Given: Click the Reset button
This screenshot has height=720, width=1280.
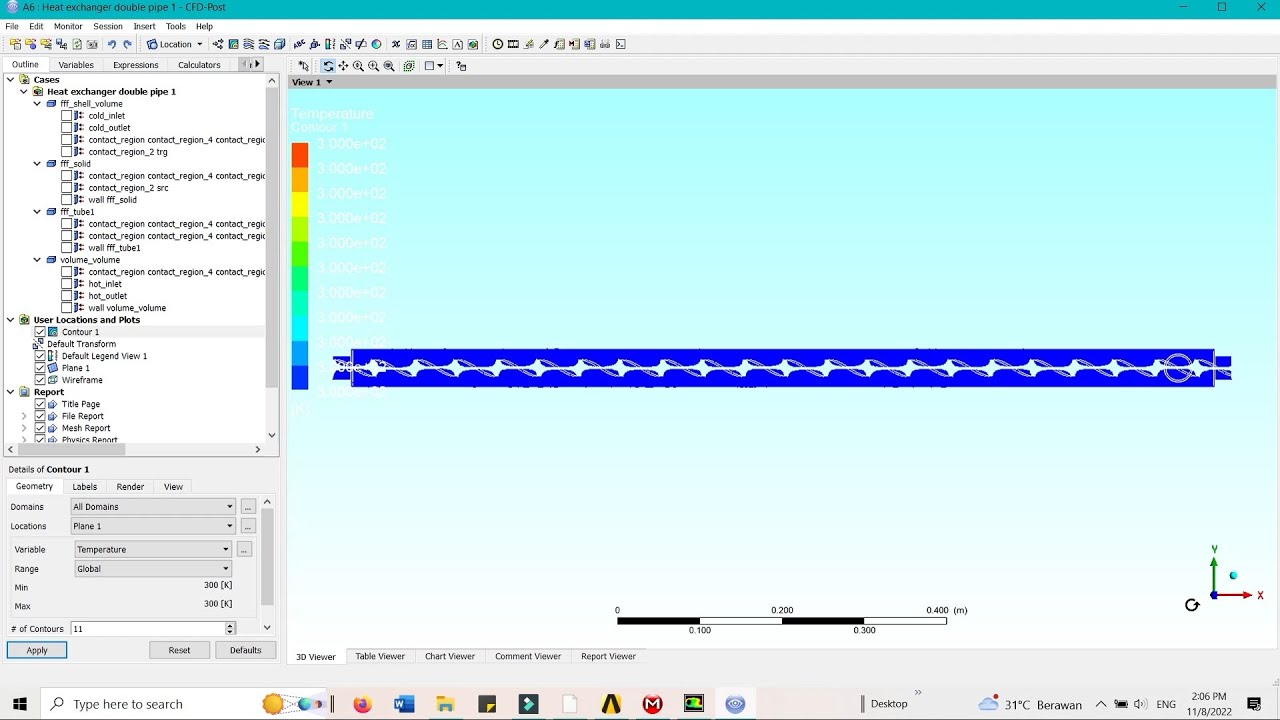Looking at the screenshot, I should tap(179, 650).
